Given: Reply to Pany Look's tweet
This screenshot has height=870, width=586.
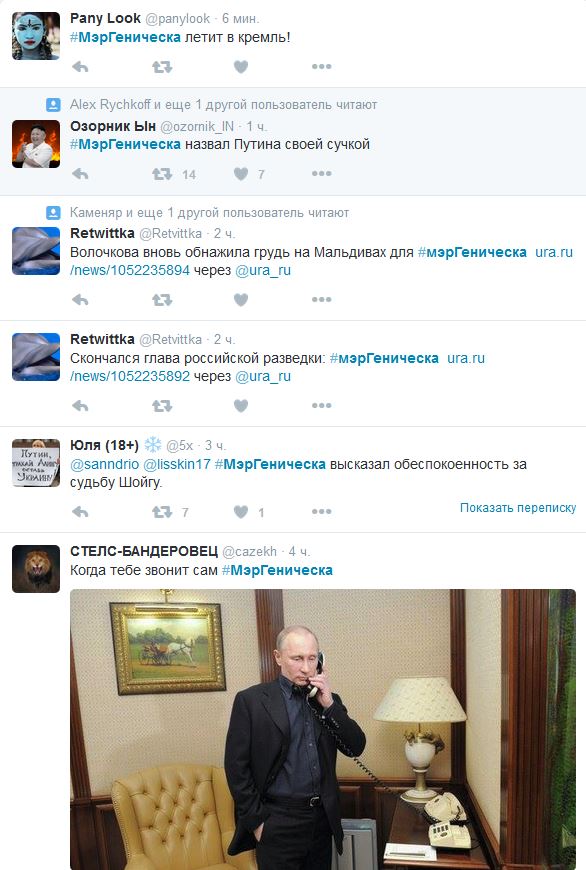Looking at the screenshot, I should click(x=80, y=67).
